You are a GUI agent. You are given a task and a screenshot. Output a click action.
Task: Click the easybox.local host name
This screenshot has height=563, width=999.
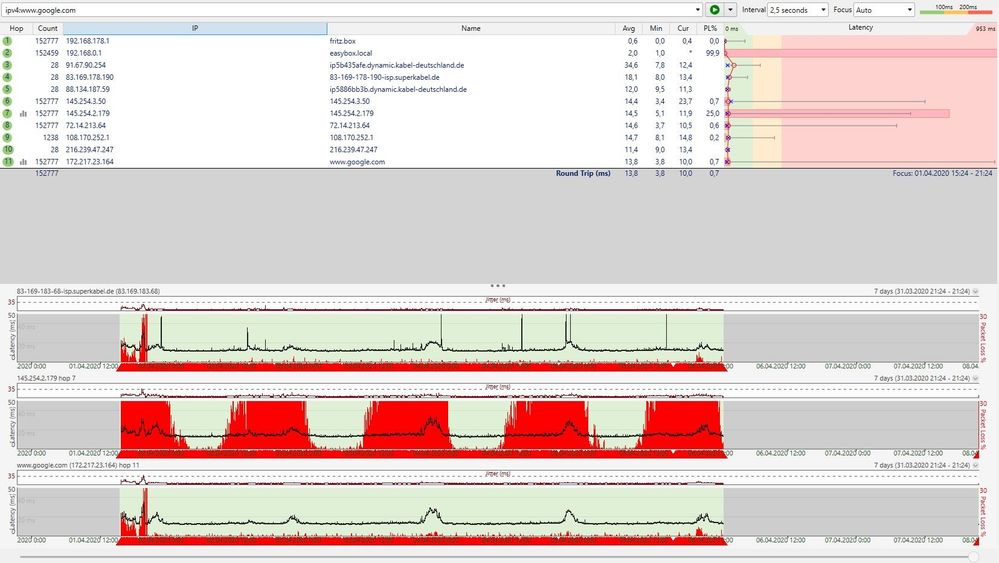pos(350,53)
